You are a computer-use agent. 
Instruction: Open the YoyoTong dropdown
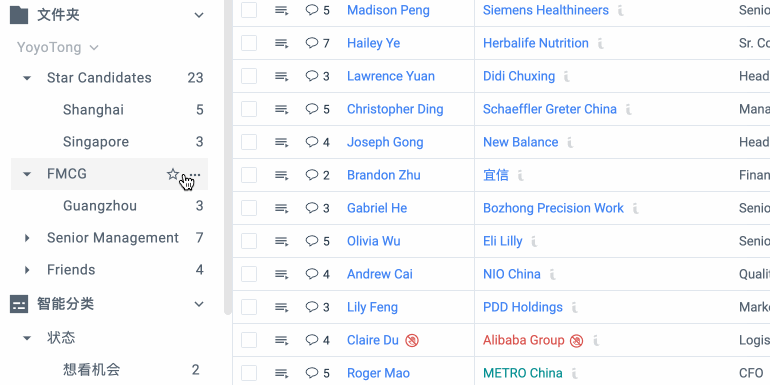pyautogui.click(x=58, y=47)
